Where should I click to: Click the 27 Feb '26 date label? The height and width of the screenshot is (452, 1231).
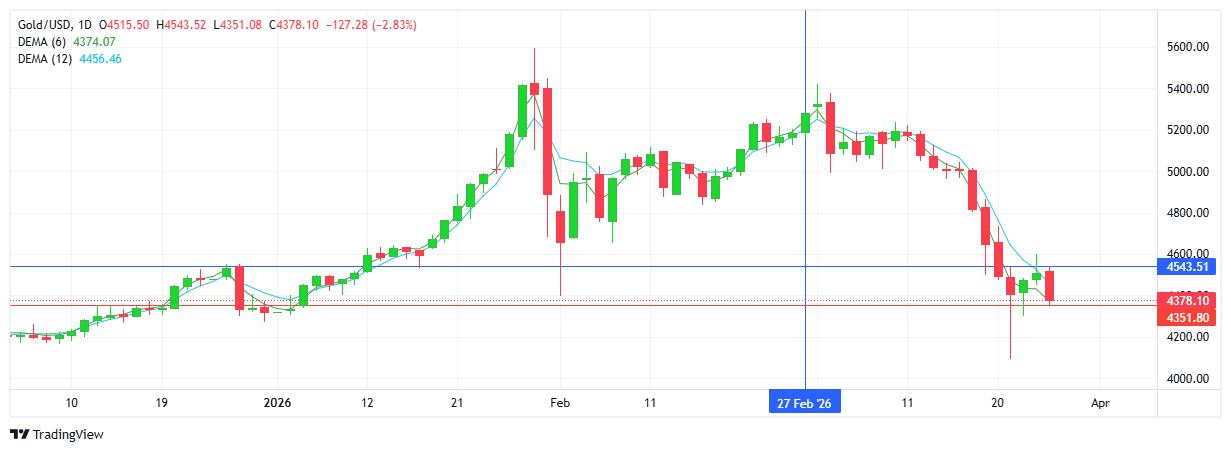coord(804,403)
